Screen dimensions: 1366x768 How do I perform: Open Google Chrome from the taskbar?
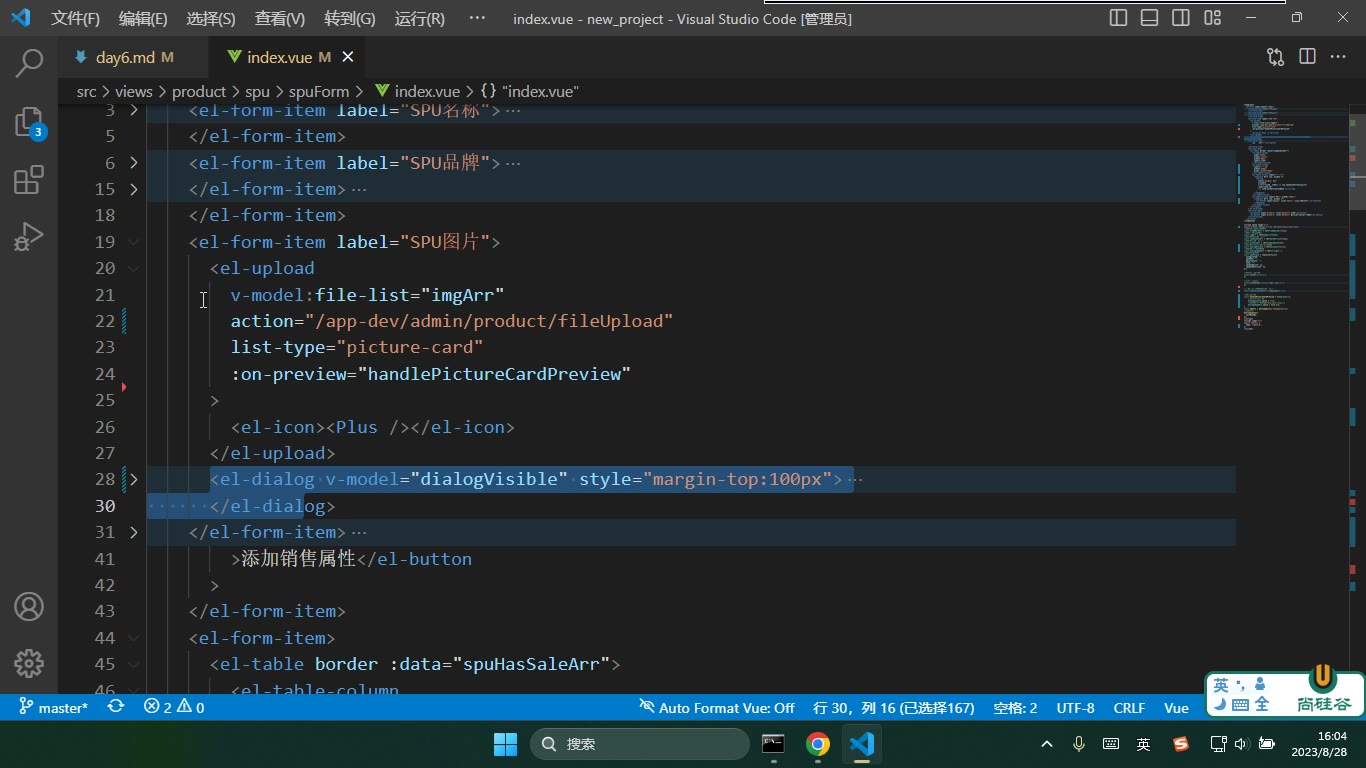pyautogui.click(x=818, y=744)
